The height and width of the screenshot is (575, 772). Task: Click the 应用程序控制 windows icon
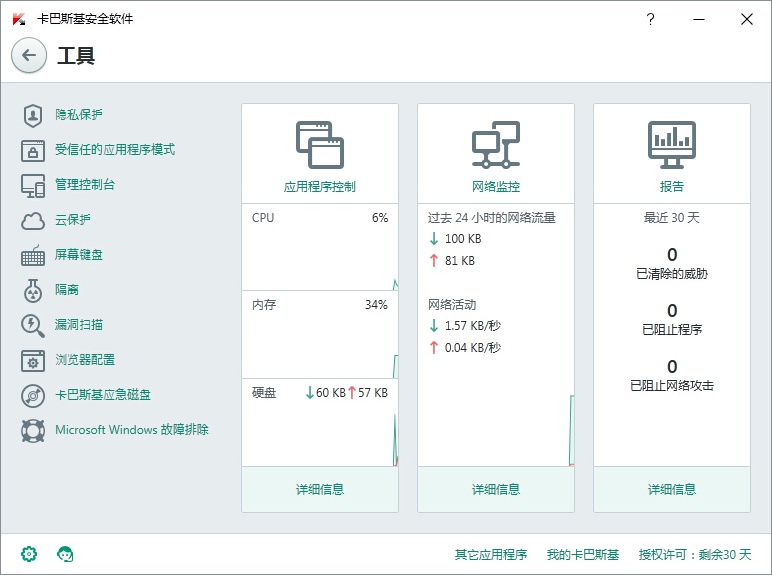(320, 145)
